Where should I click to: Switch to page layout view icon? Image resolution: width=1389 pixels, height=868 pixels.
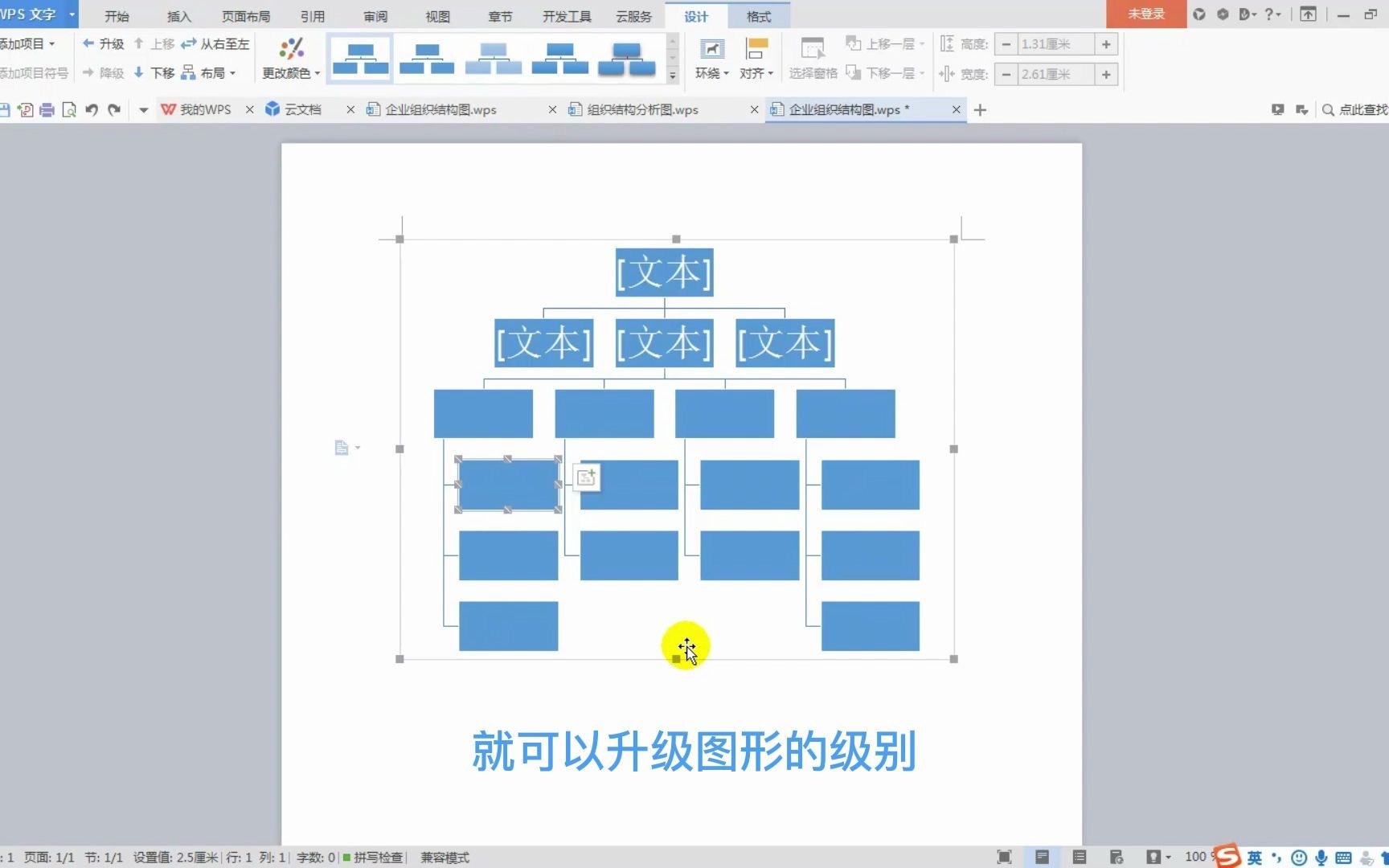tap(1042, 857)
